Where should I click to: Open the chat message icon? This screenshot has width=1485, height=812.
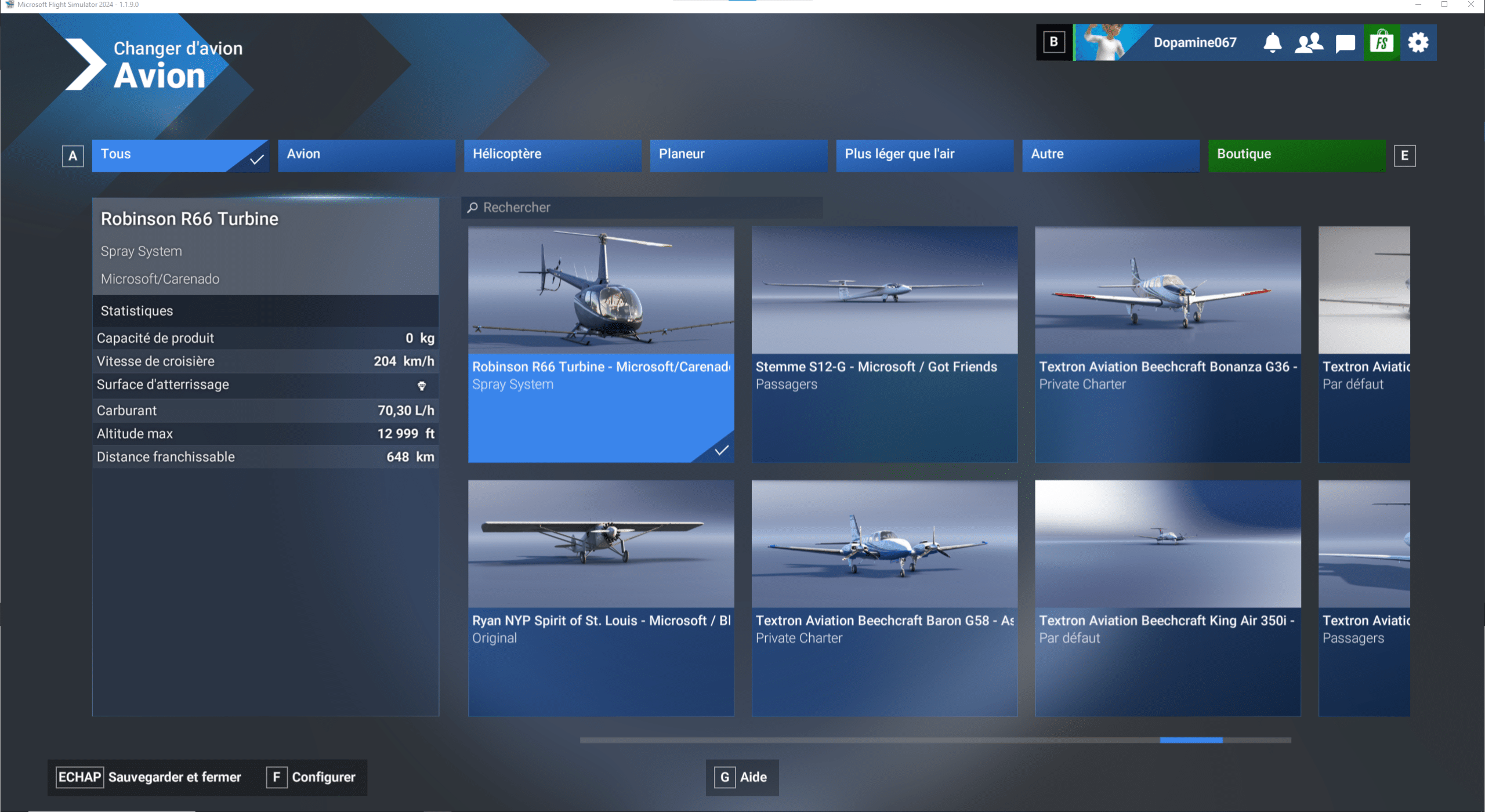point(1345,43)
